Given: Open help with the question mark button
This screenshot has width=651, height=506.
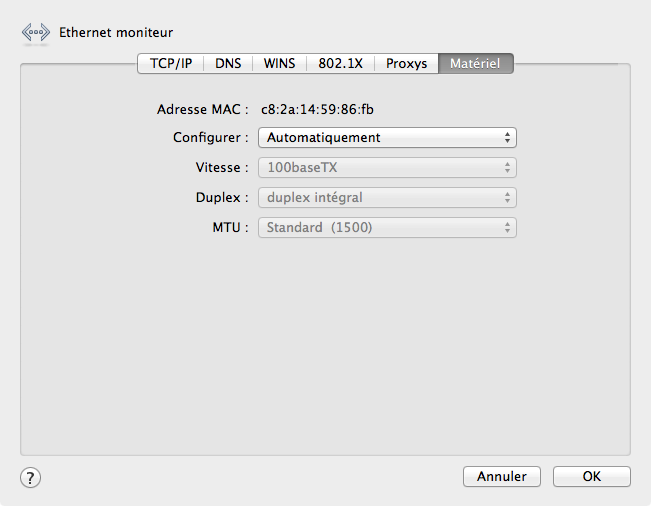Looking at the screenshot, I should click(x=31, y=477).
